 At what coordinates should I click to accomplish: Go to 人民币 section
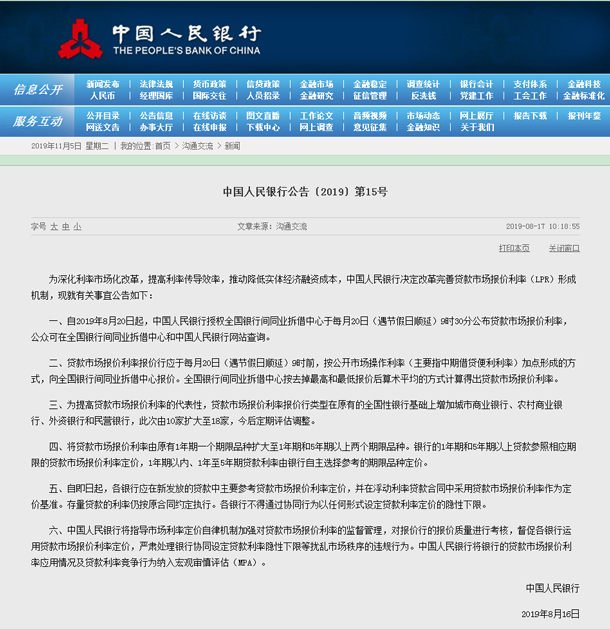pyautogui.click(x=103, y=96)
